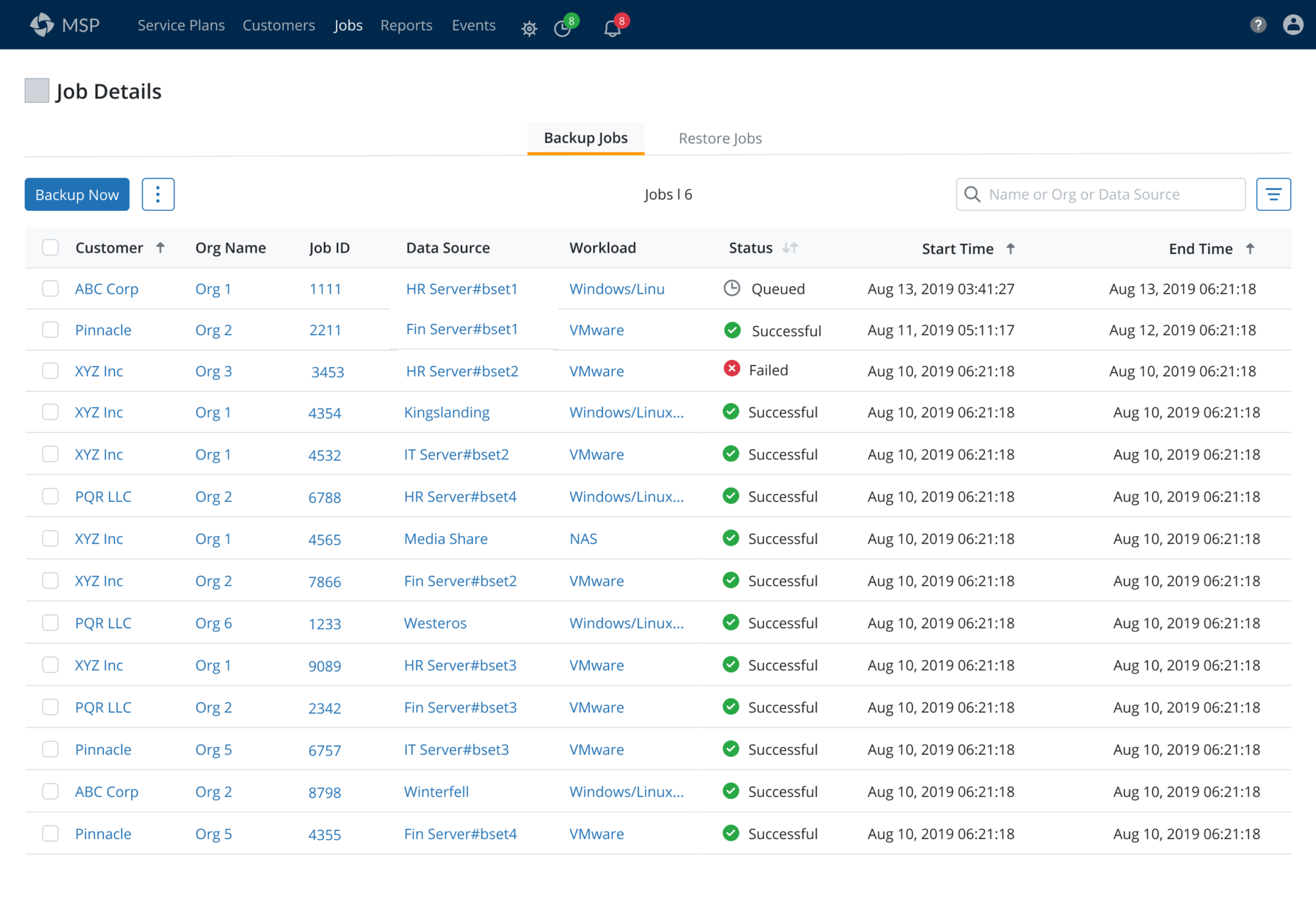The width and height of the screenshot is (1316, 909).
Task: Sort by Customer column arrow
Action: 161,248
